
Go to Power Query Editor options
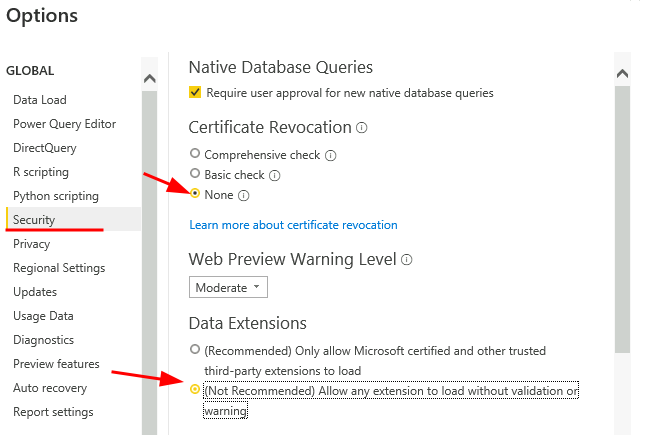click(64, 124)
